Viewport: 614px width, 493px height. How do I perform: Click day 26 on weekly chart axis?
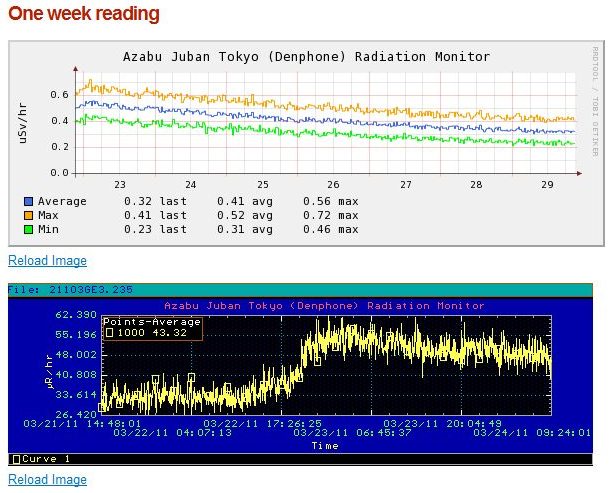333,185
